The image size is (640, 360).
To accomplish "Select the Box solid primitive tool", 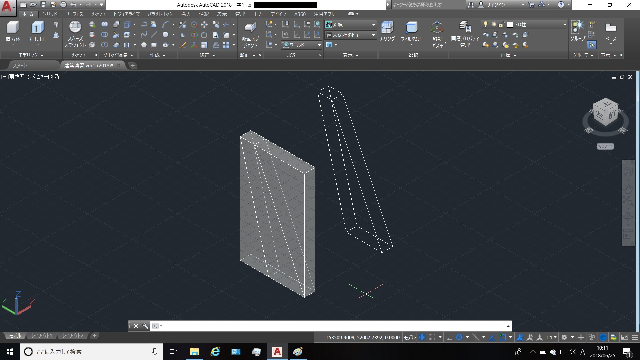I will (13, 28).
